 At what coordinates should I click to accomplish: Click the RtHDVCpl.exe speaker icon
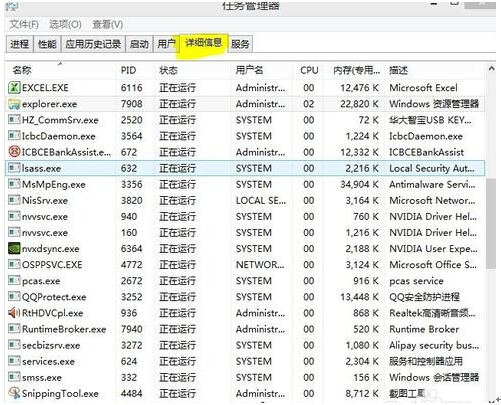[x=14, y=313]
